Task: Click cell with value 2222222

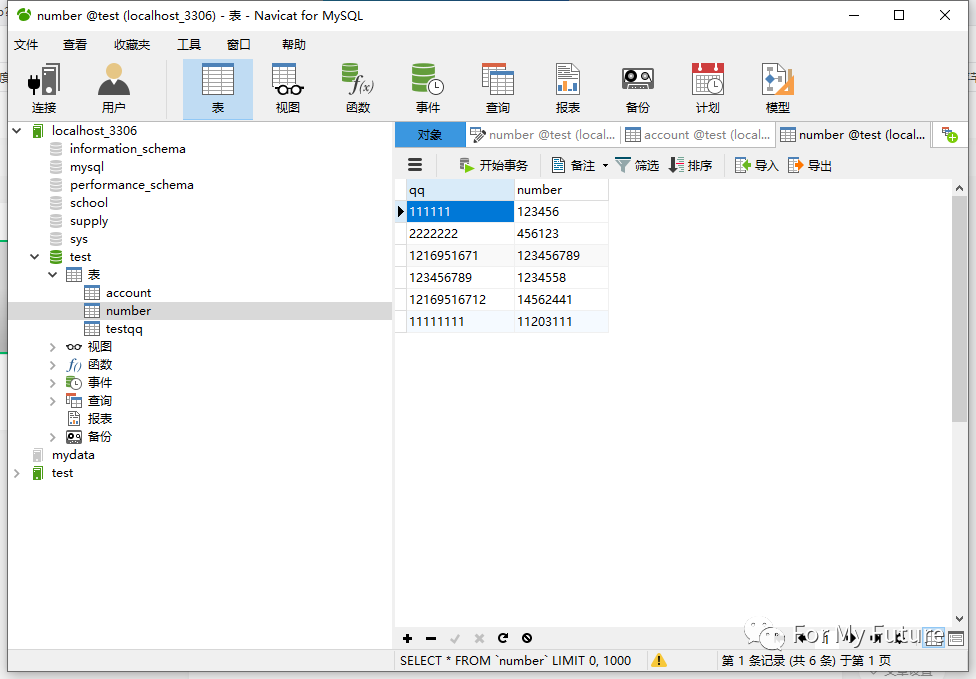Action: [x=461, y=234]
